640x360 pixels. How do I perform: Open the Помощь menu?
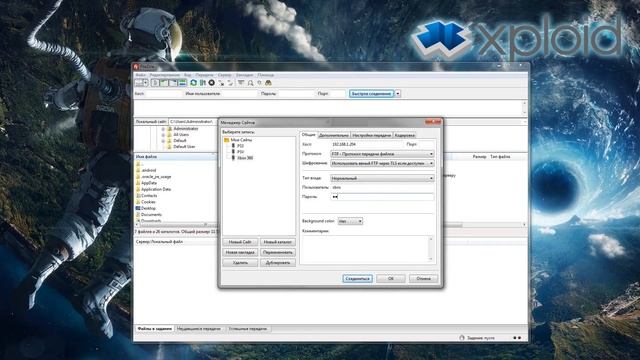pos(265,75)
